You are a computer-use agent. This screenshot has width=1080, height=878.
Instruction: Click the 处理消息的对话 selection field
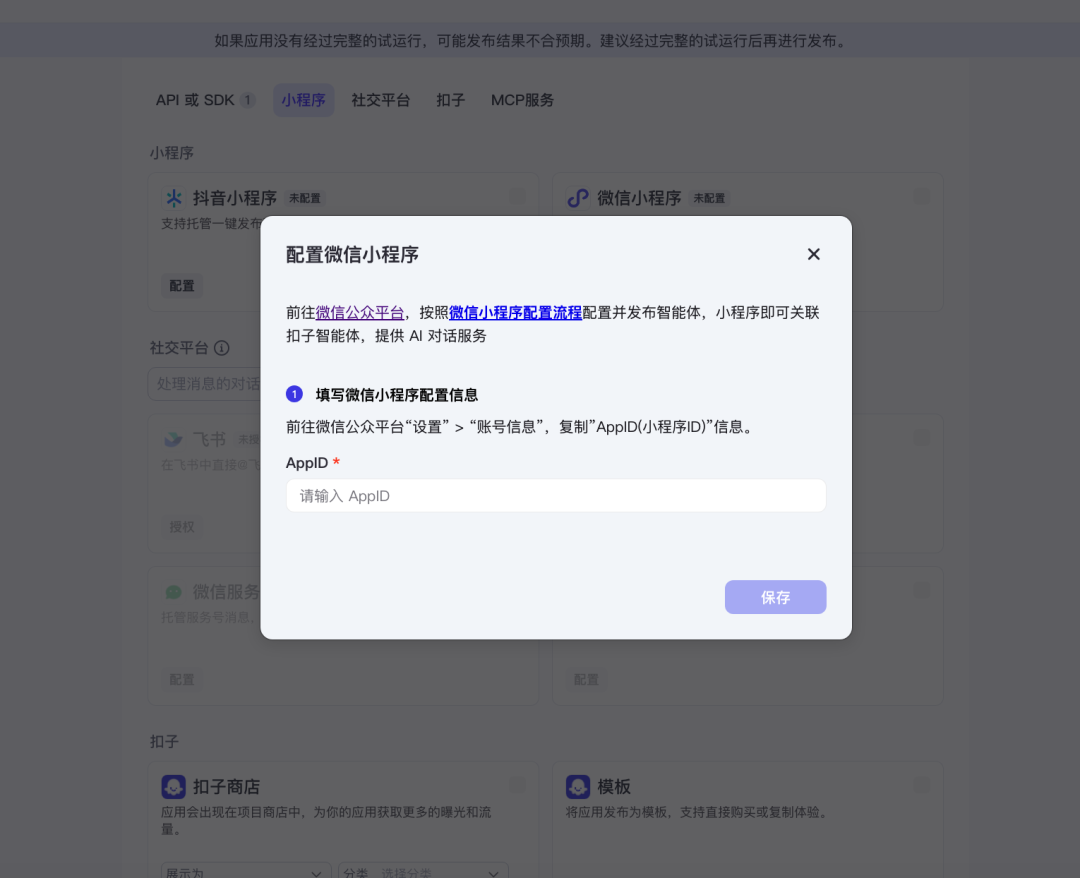pyautogui.click(x=205, y=384)
